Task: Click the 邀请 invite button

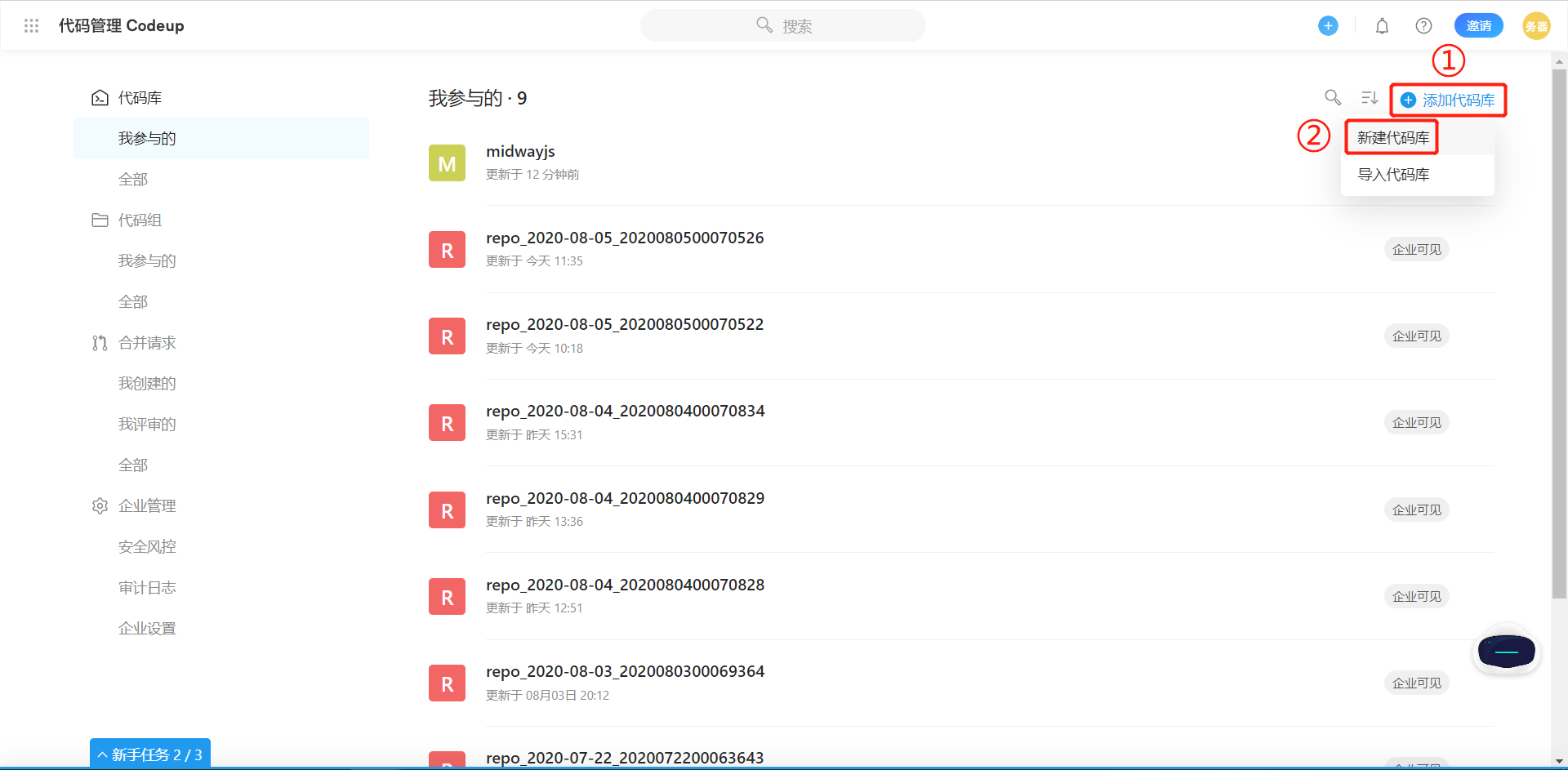Action: [1478, 26]
